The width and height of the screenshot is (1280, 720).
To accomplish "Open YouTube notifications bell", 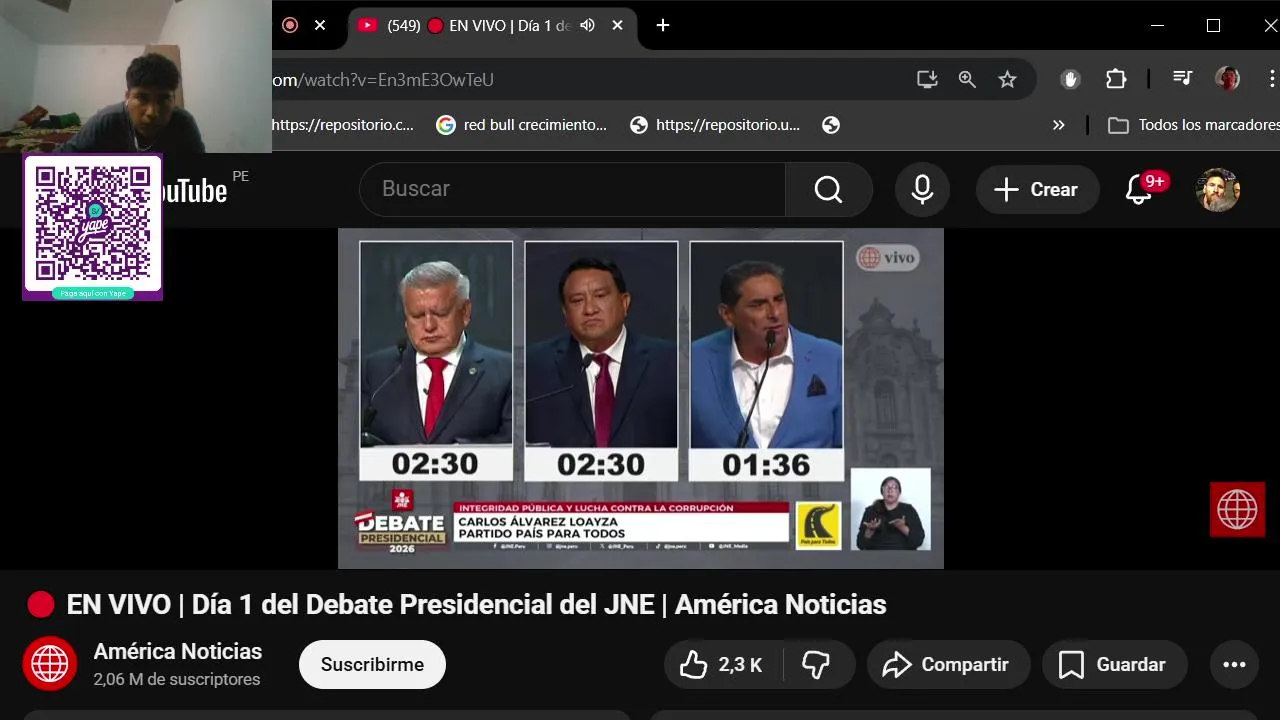I will click(1140, 189).
